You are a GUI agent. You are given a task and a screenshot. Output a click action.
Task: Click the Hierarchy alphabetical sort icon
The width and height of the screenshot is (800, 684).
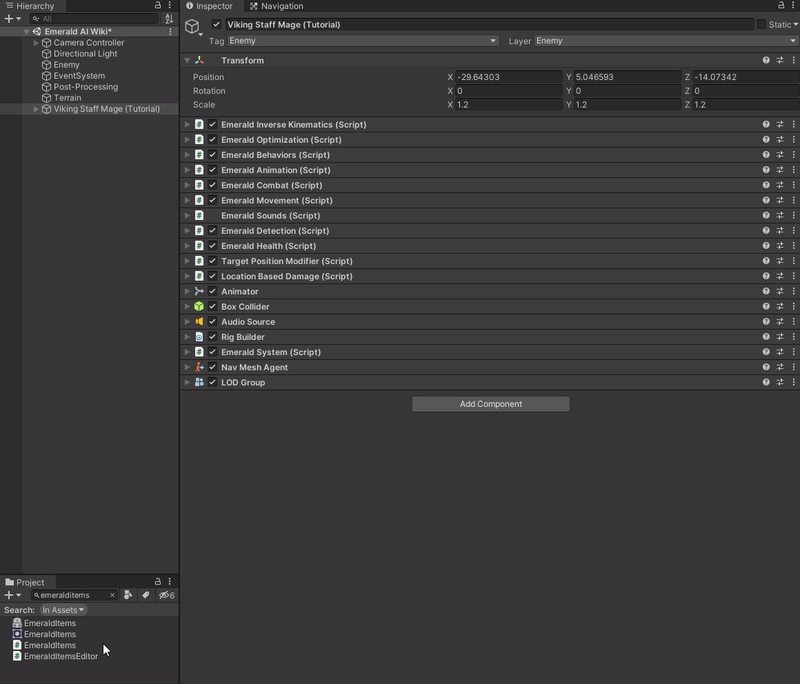pos(169,18)
